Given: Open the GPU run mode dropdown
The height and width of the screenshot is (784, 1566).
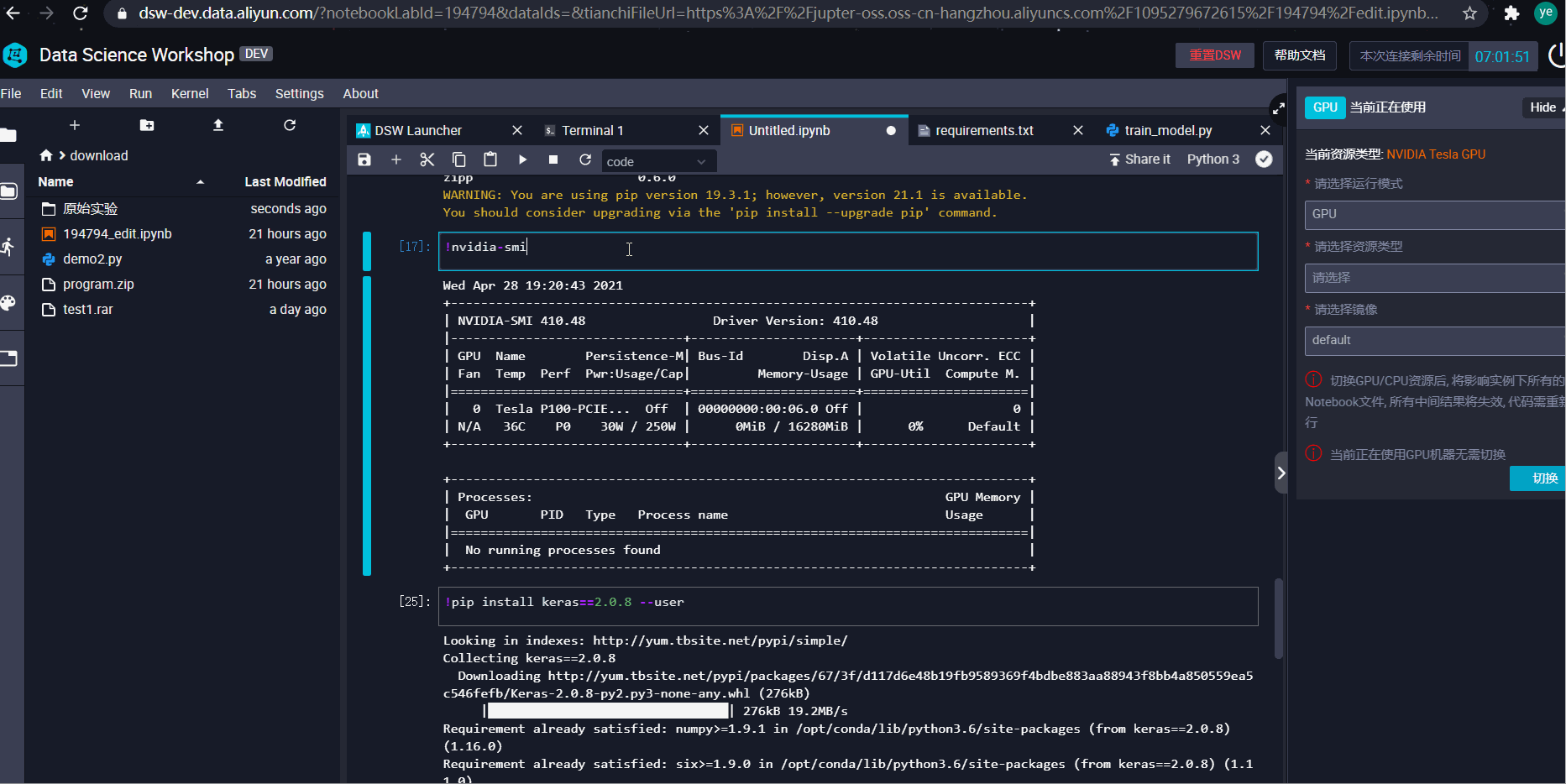Looking at the screenshot, I should tap(1435, 214).
